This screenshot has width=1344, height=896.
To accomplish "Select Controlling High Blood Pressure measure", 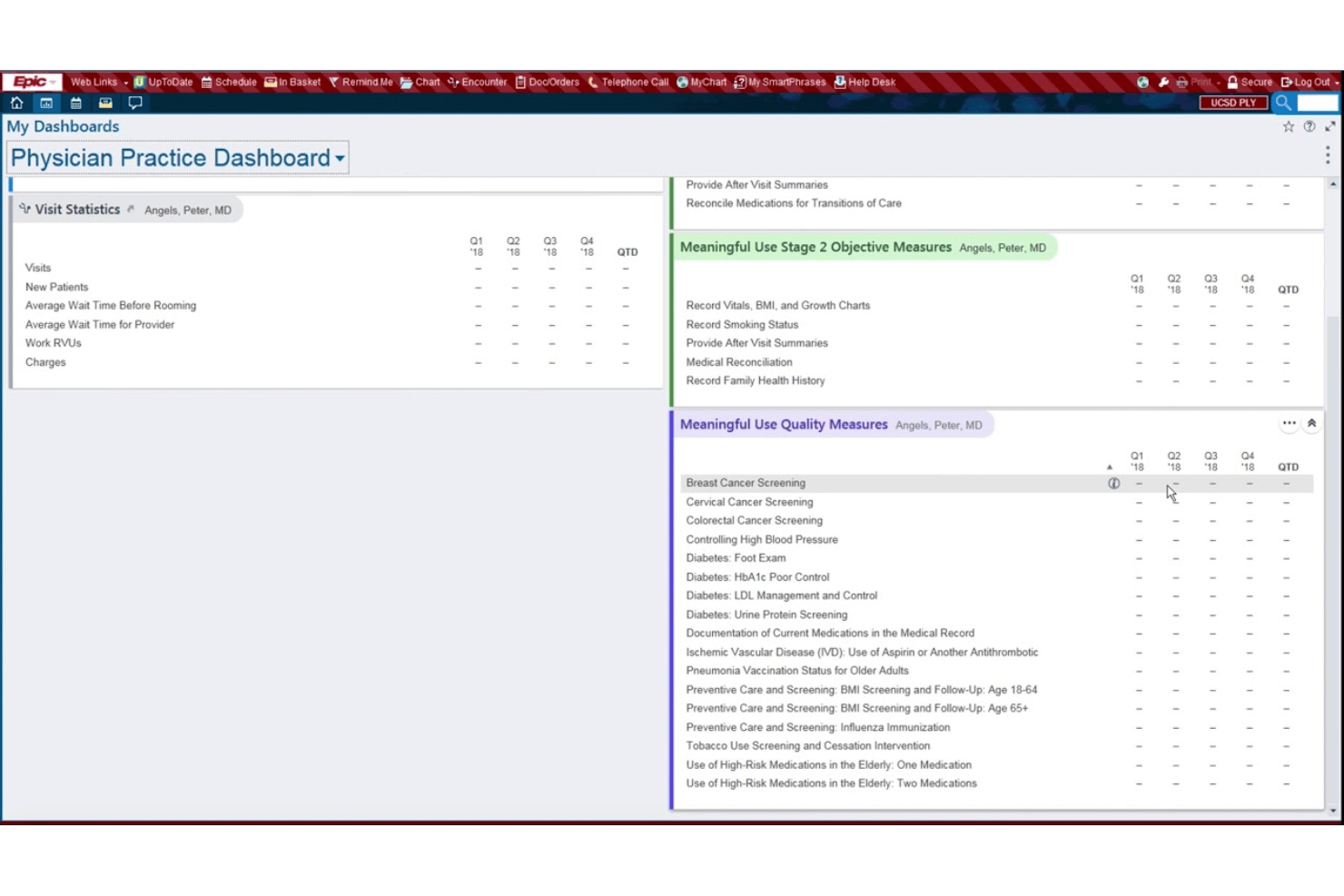I will point(762,539).
